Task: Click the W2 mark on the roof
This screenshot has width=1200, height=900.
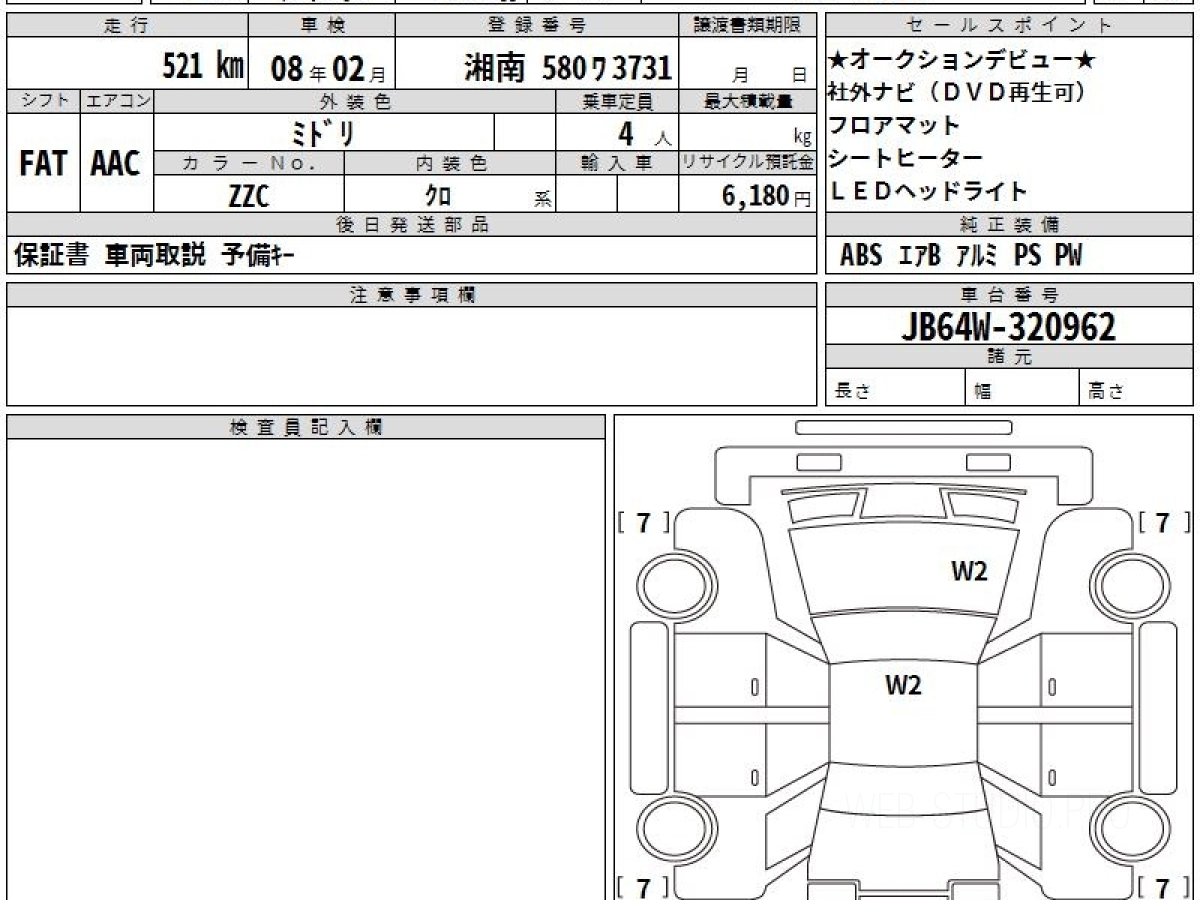Action: pos(903,686)
